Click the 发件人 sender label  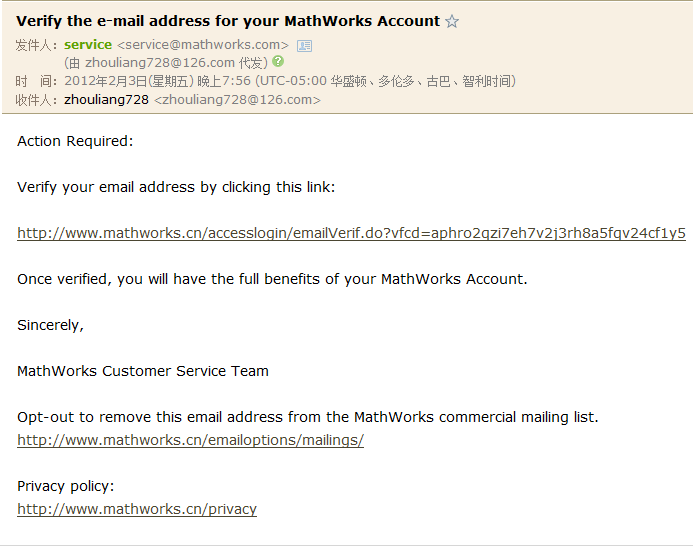point(37,45)
